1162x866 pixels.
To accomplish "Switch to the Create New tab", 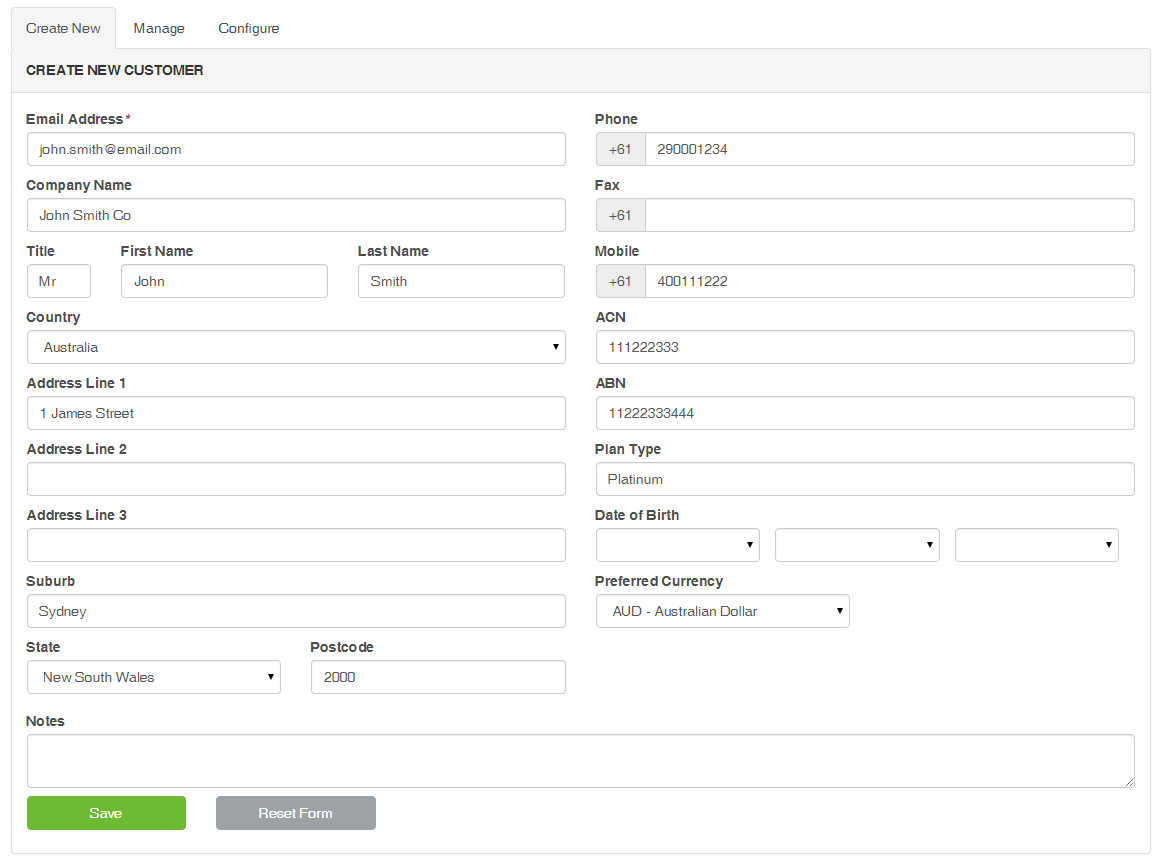I will click(x=63, y=28).
